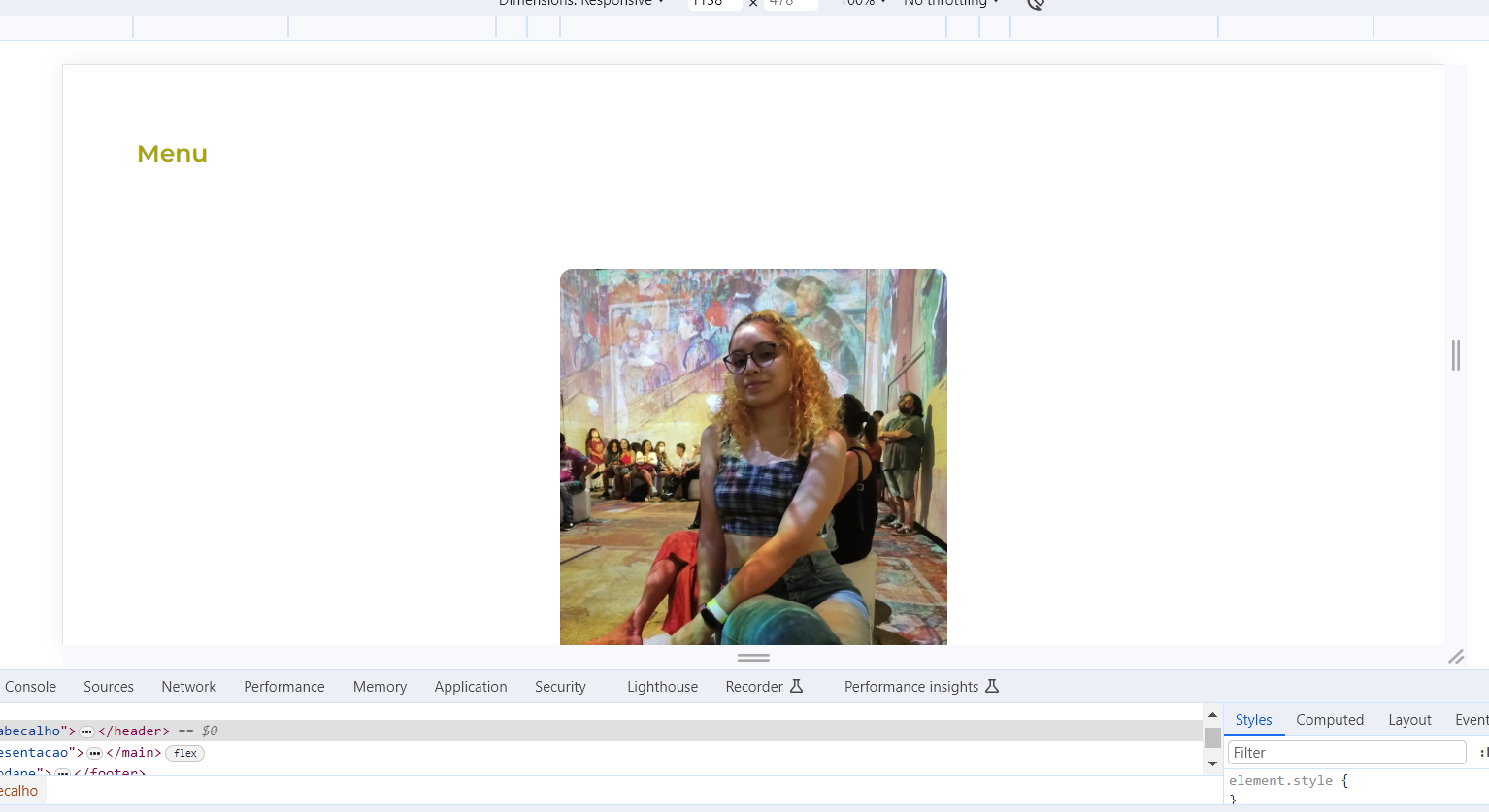Open the Lighthouse tab
The width and height of the screenshot is (1489, 812).
[663, 687]
